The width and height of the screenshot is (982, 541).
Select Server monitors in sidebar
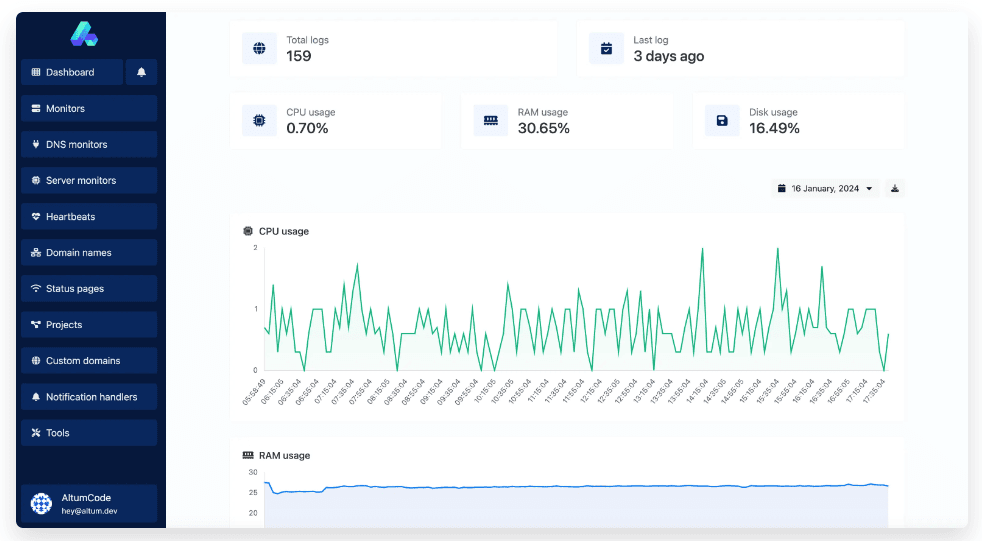coord(88,180)
